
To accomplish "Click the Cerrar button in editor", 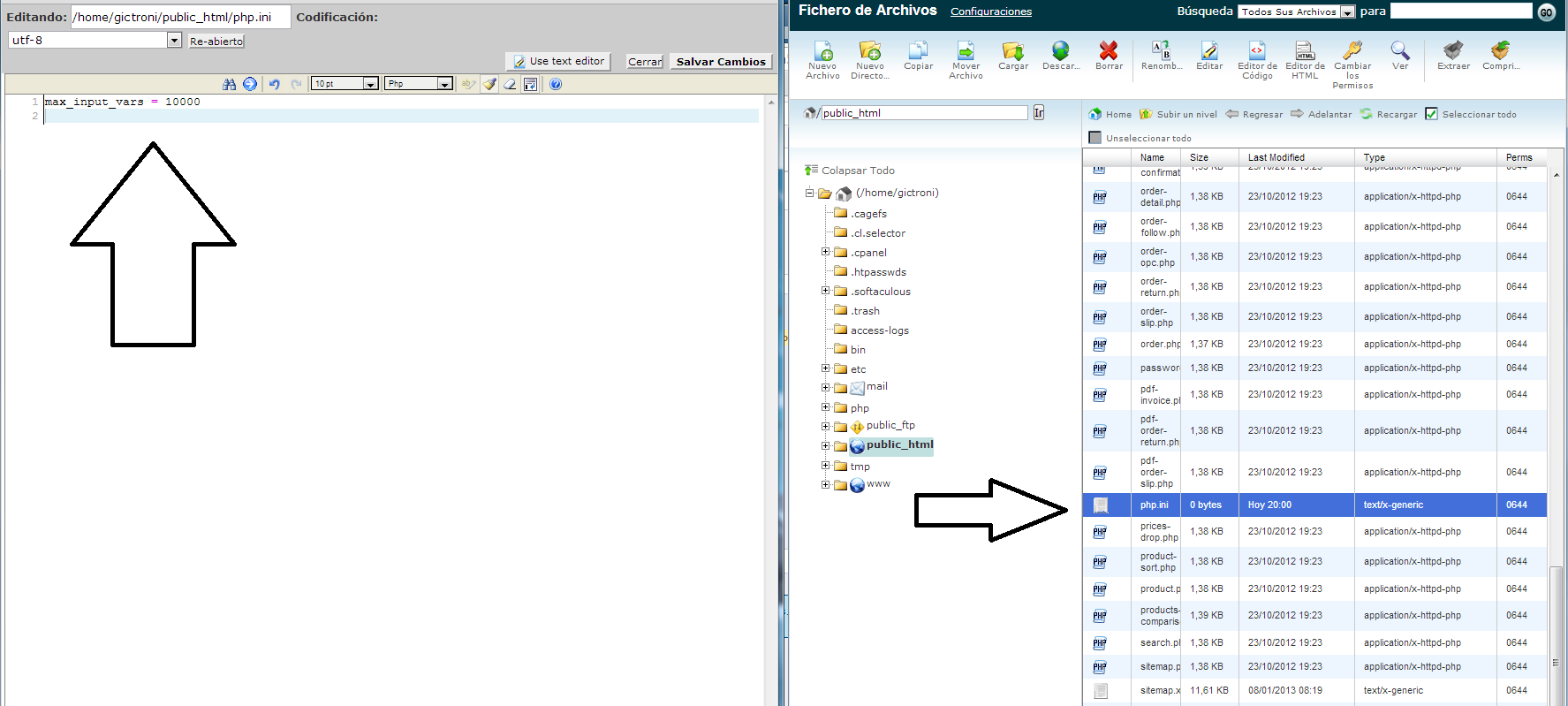I will [x=645, y=62].
